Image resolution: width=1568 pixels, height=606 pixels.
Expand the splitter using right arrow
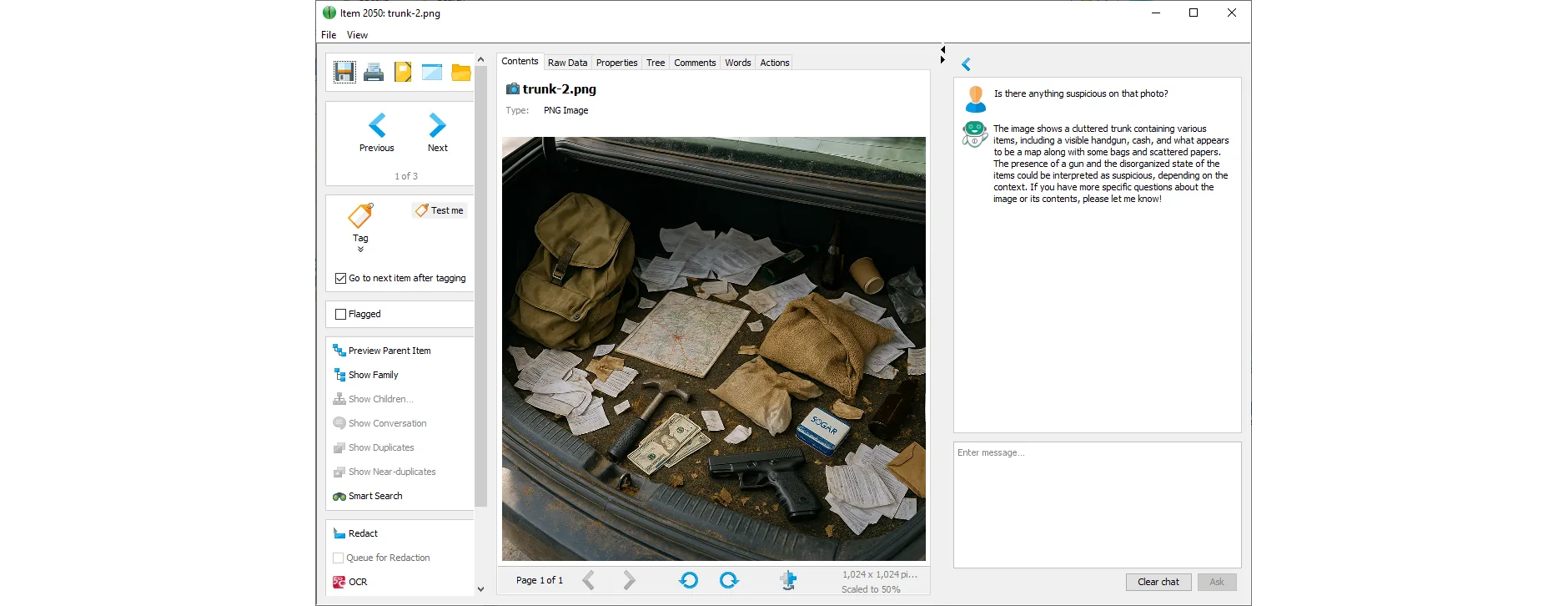click(942, 59)
